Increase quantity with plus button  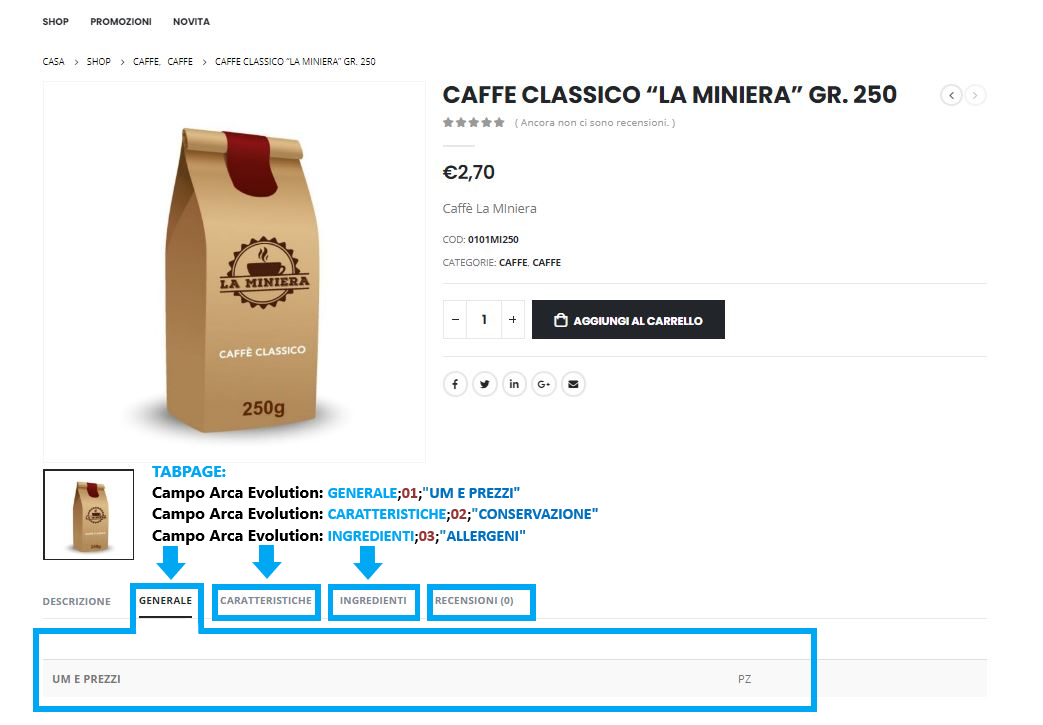tap(512, 319)
